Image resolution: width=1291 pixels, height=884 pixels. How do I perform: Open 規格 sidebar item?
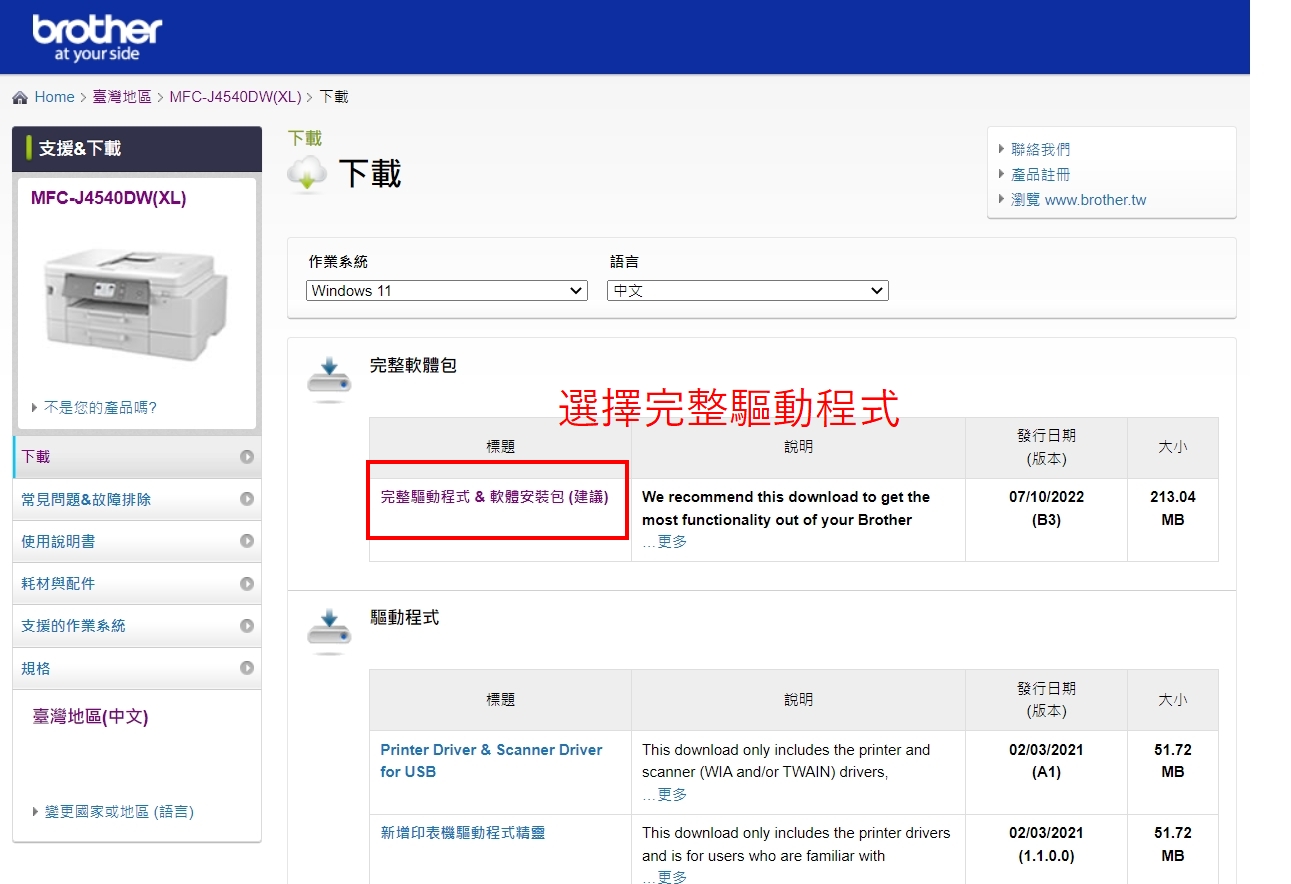137,668
